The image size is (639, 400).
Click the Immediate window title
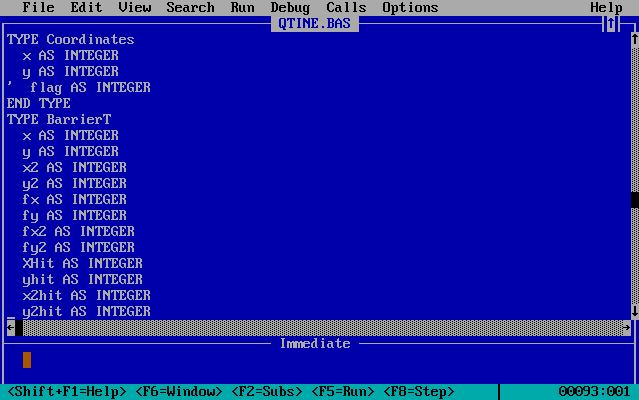[315, 343]
